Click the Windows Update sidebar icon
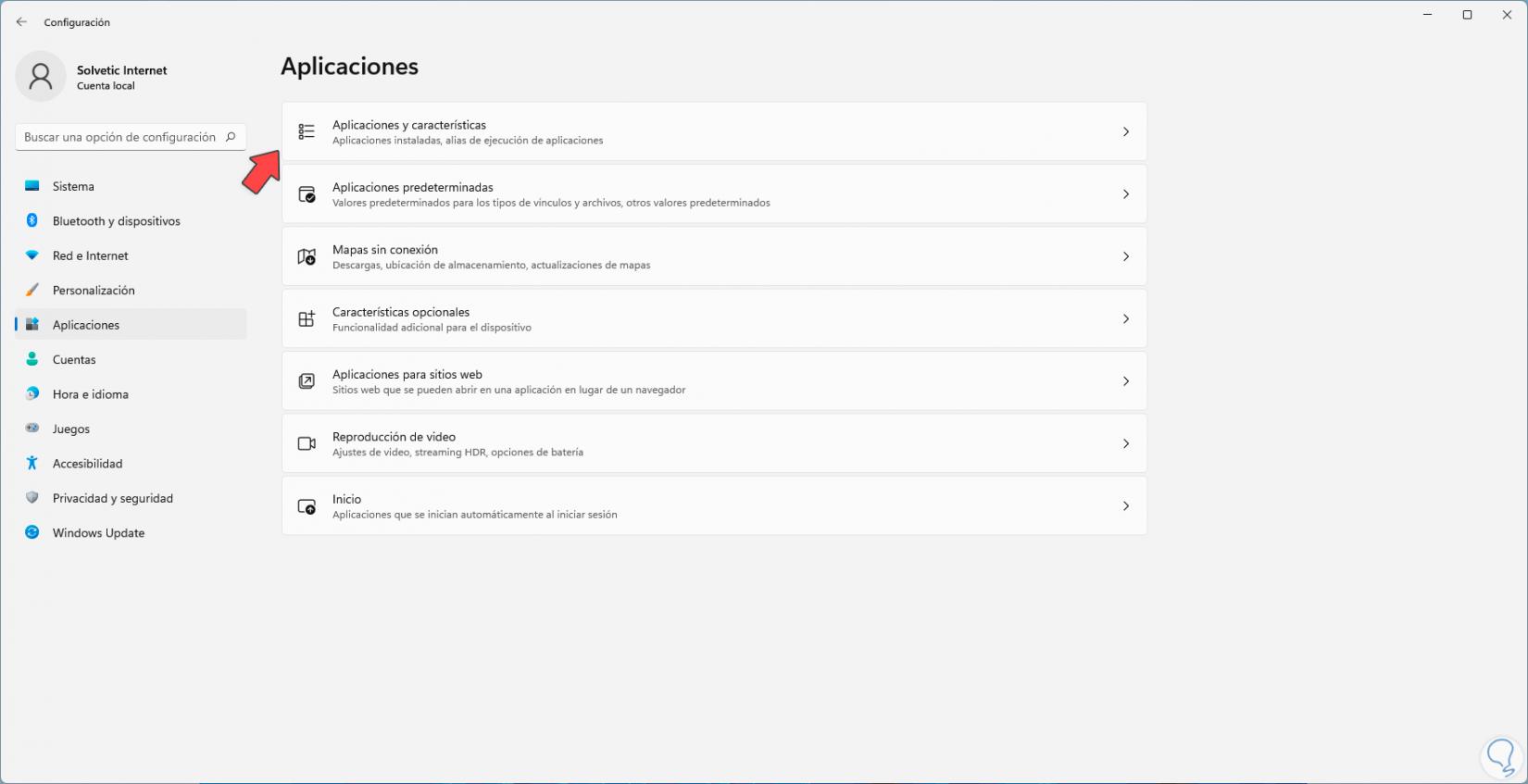 pyautogui.click(x=32, y=533)
